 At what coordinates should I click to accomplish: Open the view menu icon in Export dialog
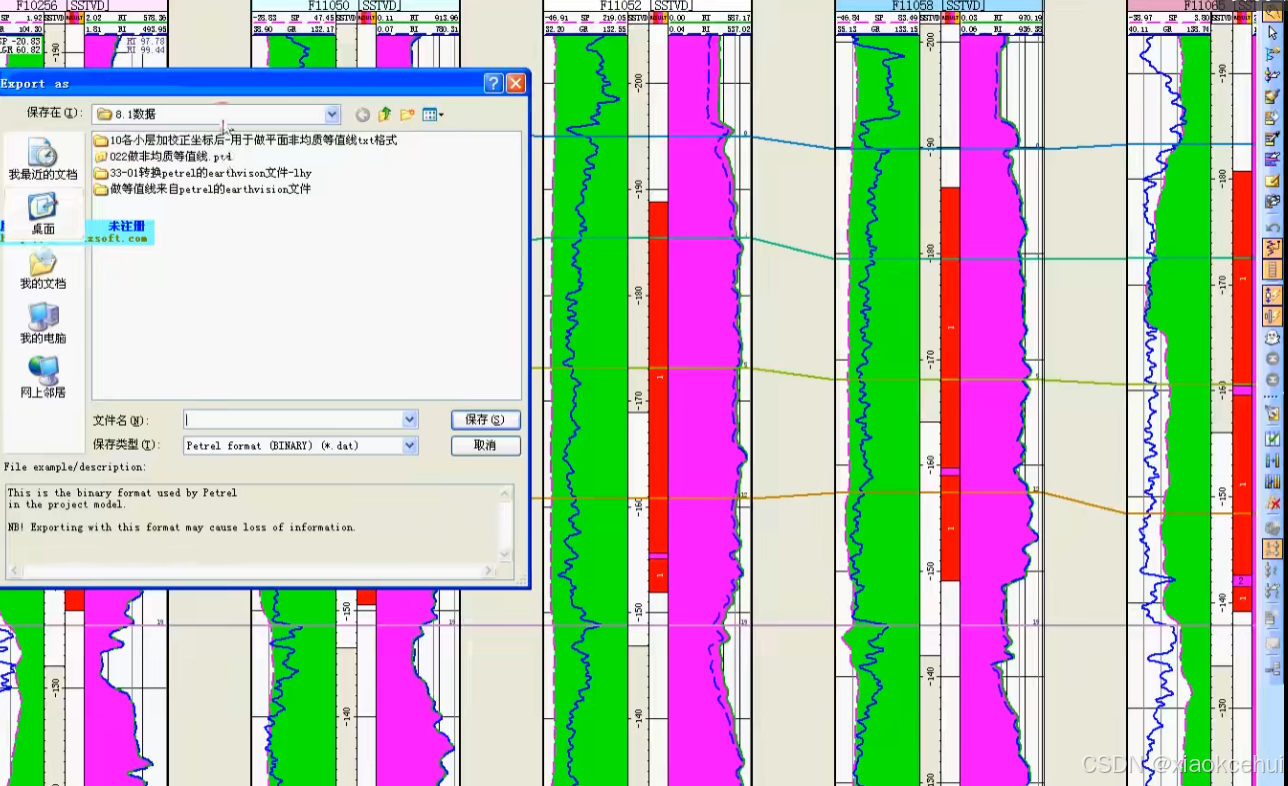point(433,115)
